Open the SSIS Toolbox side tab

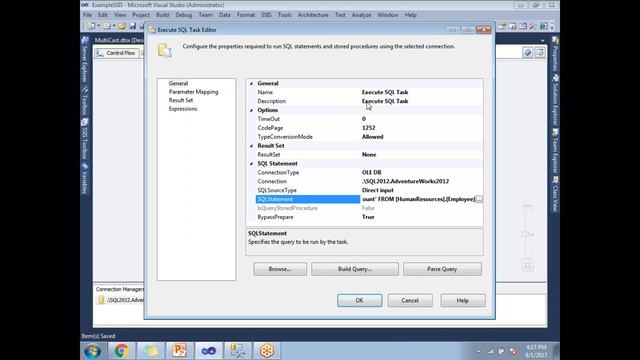pos(85,140)
